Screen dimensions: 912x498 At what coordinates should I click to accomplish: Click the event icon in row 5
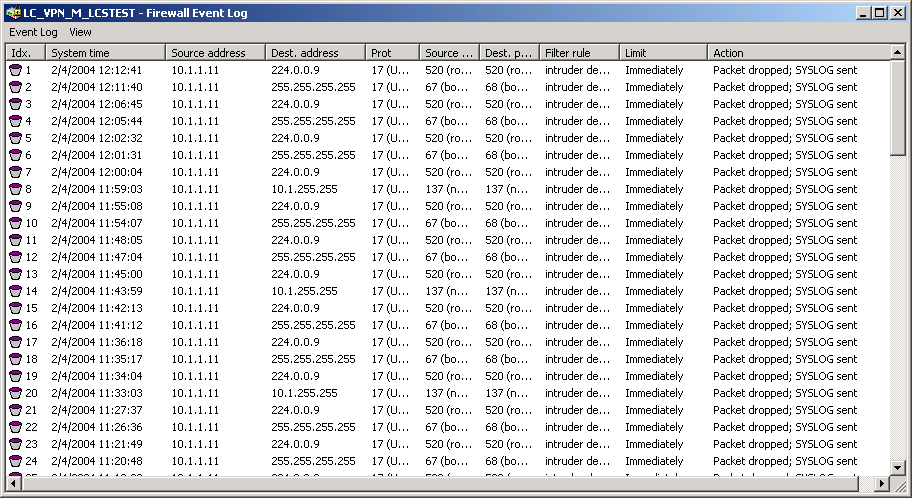pyautogui.click(x=15, y=139)
